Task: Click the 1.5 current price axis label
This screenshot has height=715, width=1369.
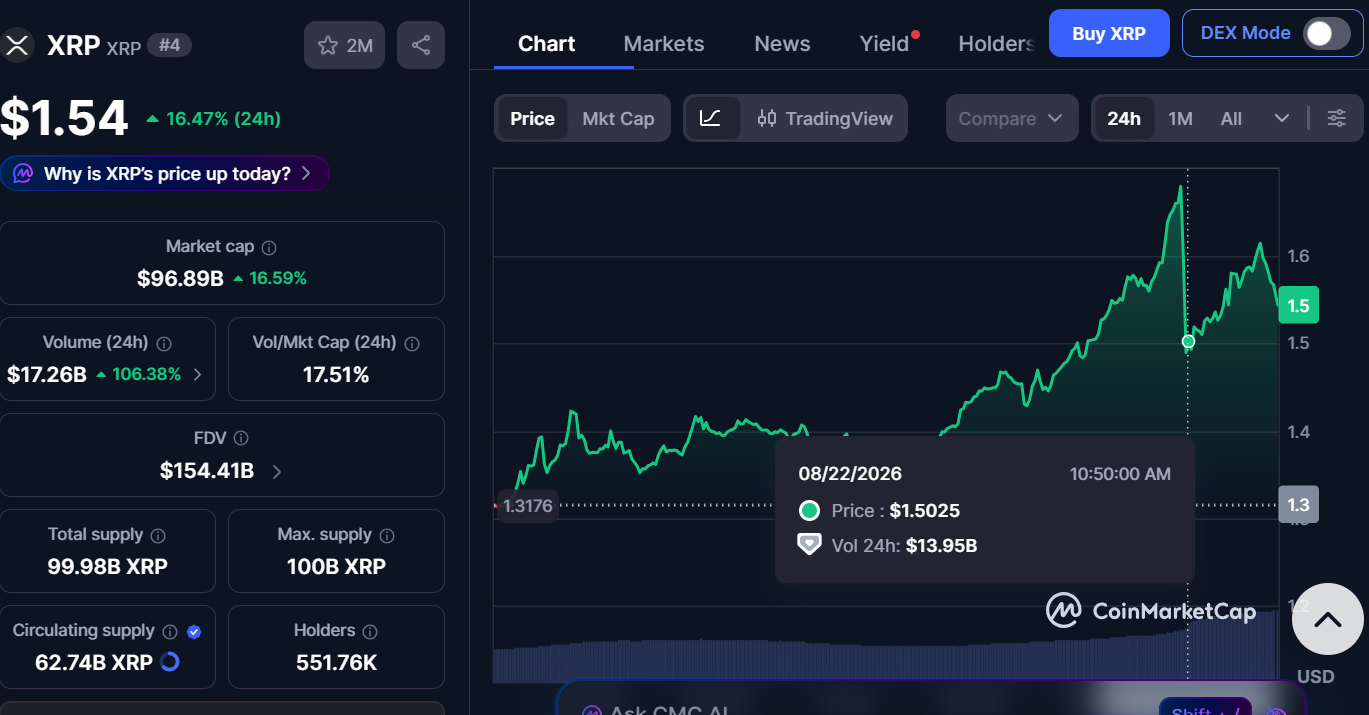Action: pos(1298,305)
